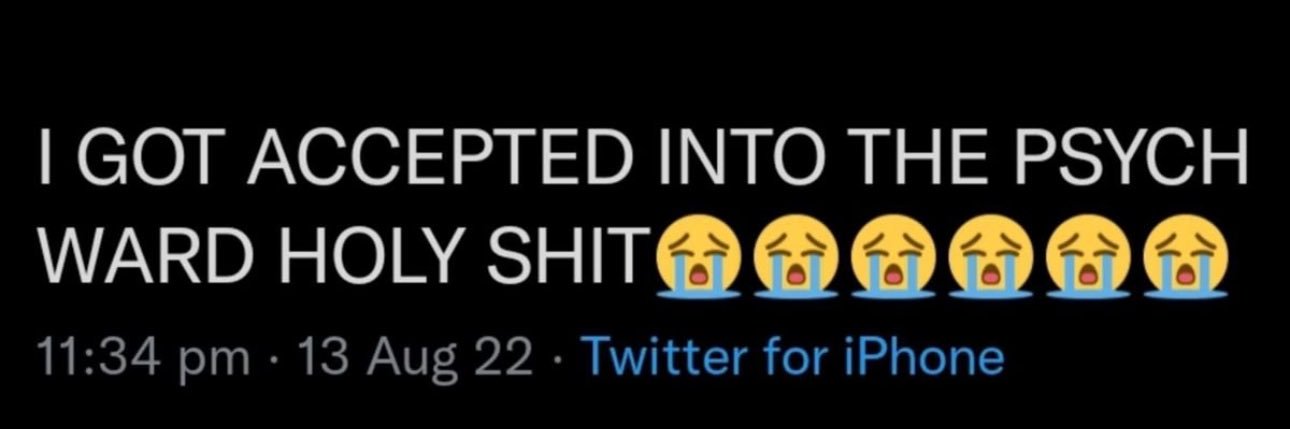Click the 13 Aug 22 date
The width and height of the screenshot is (1290, 429).
coord(407,358)
